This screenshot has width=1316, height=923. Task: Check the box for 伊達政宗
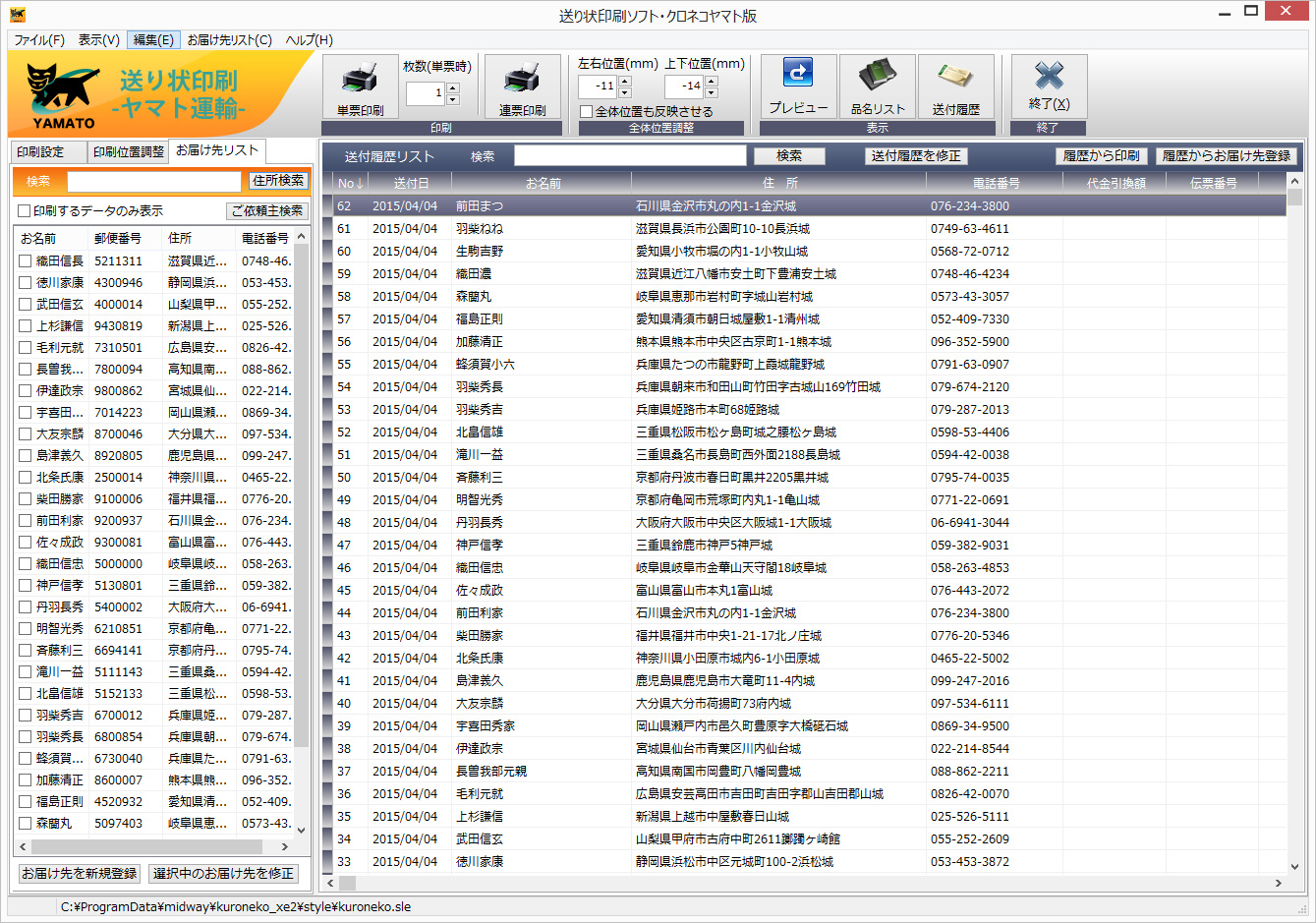pyautogui.click(x=25, y=391)
